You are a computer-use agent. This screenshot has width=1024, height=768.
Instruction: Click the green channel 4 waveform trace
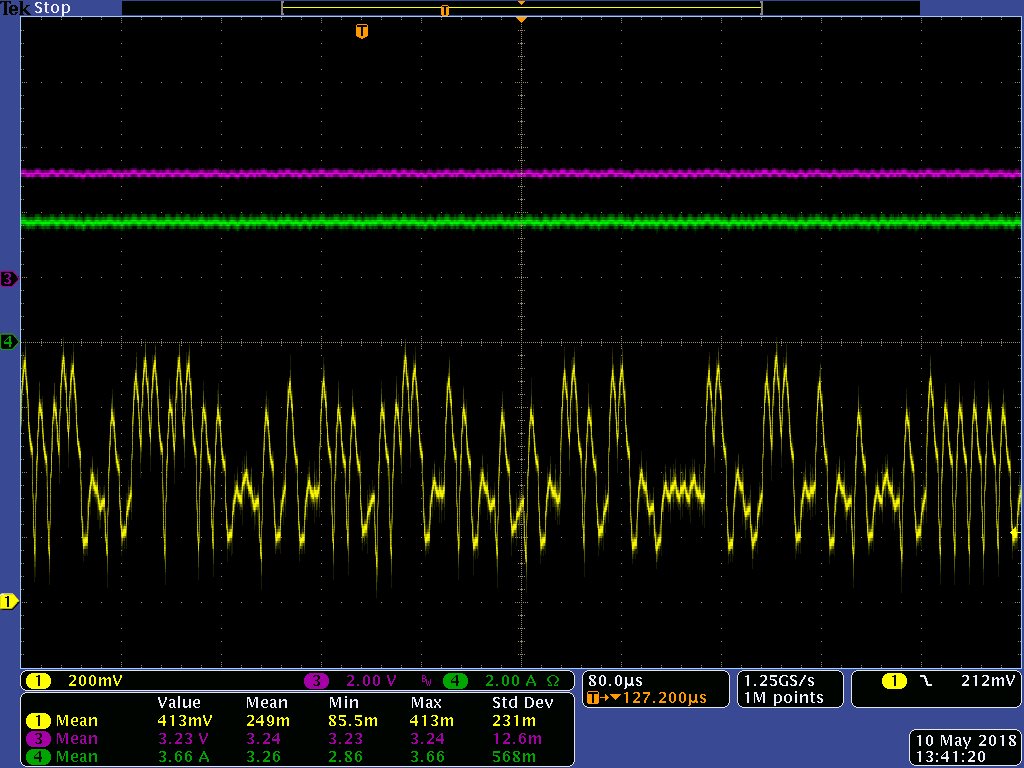click(521, 222)
